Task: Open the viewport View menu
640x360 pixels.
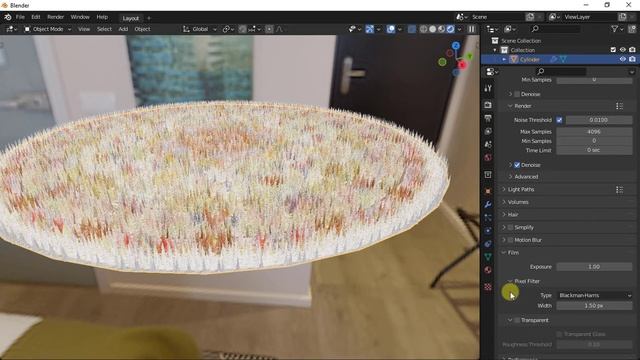Action: point(84,29)
